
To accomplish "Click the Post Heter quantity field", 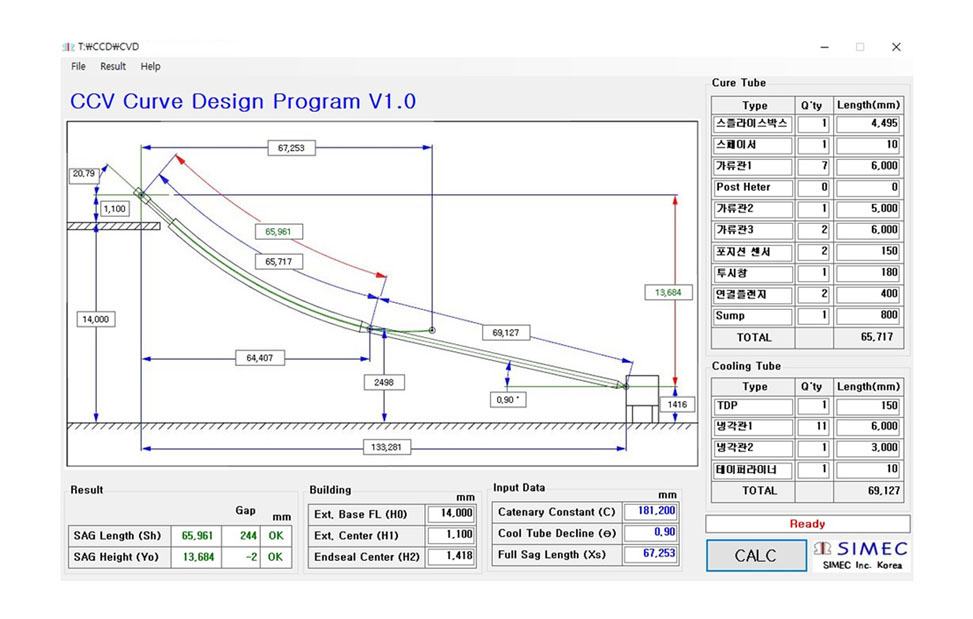I will pos(814,188).
